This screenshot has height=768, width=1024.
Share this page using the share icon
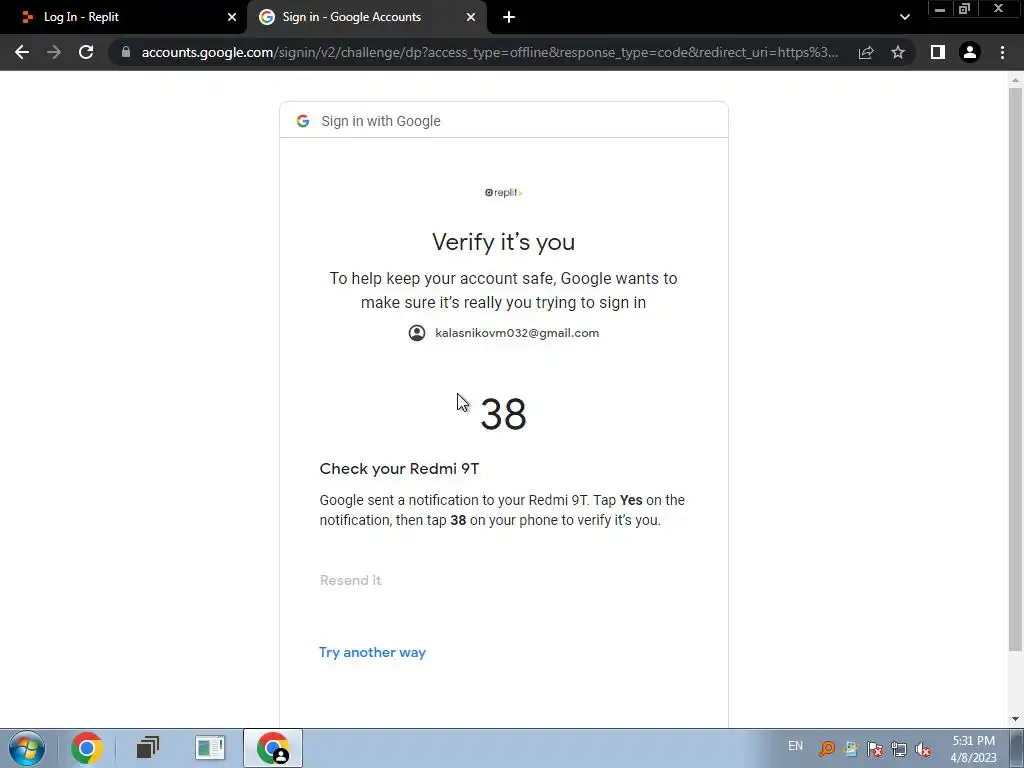866,52
